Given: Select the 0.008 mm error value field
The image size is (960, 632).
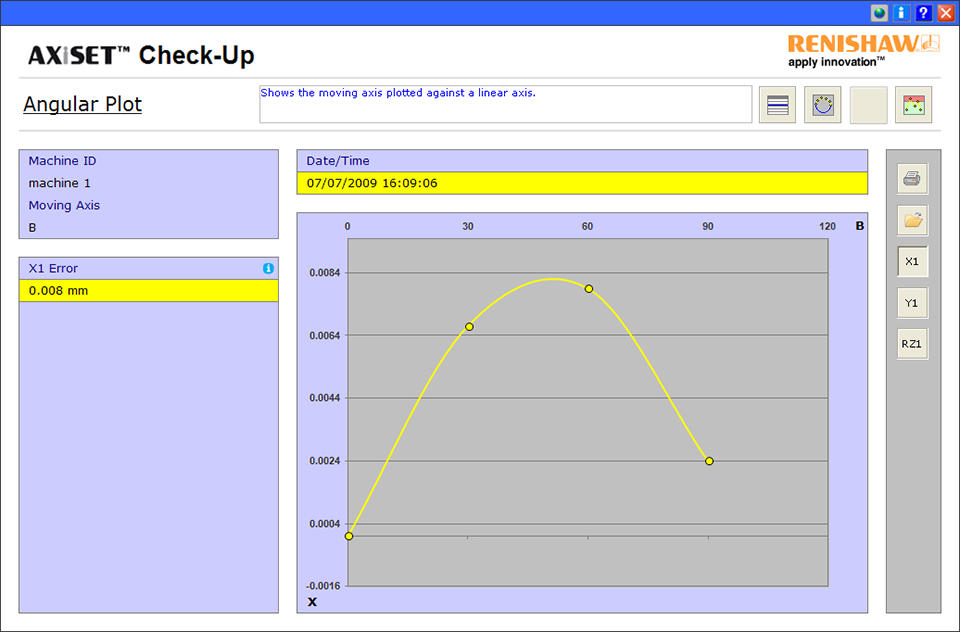Looking at the screenshot, I should (x=148, y=291).
